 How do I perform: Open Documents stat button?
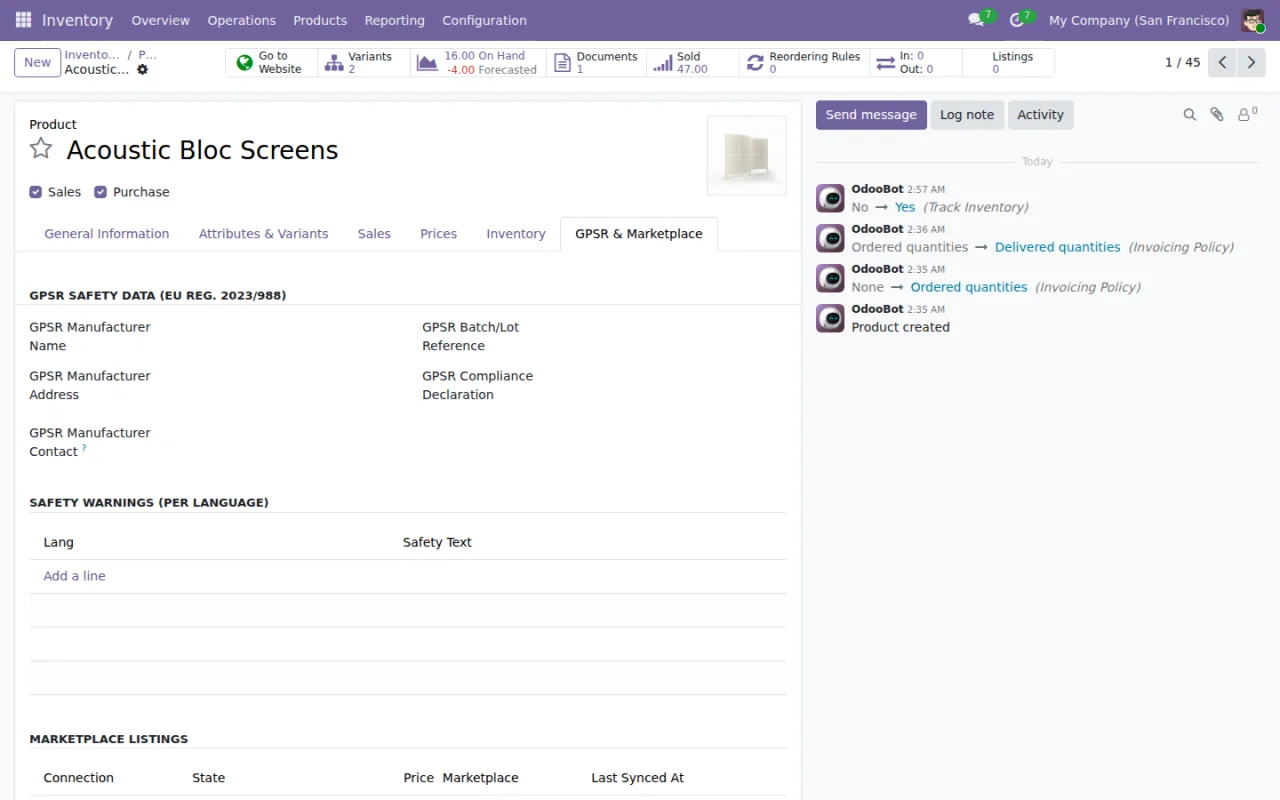(596, 63)
